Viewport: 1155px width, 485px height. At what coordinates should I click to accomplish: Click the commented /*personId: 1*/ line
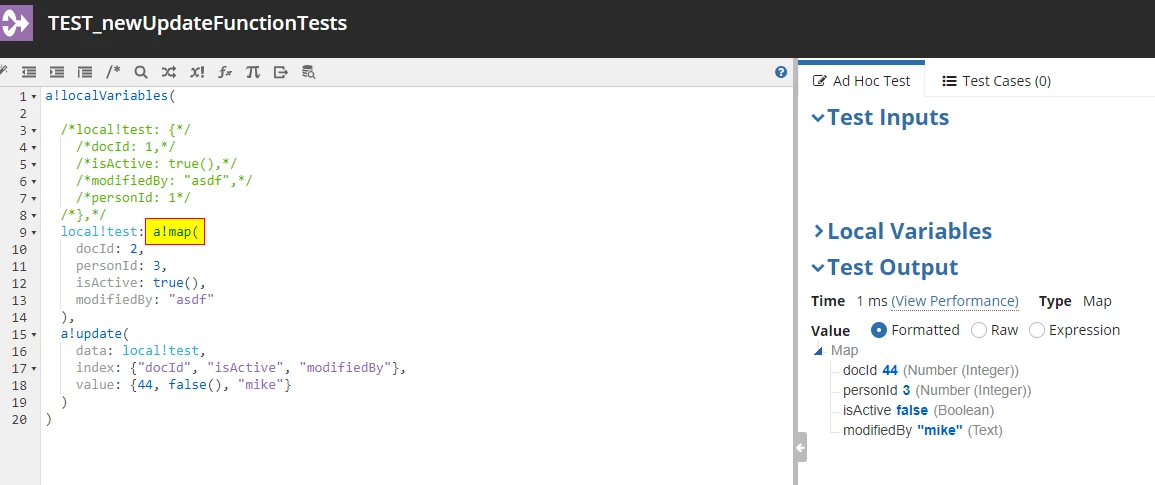133,198
